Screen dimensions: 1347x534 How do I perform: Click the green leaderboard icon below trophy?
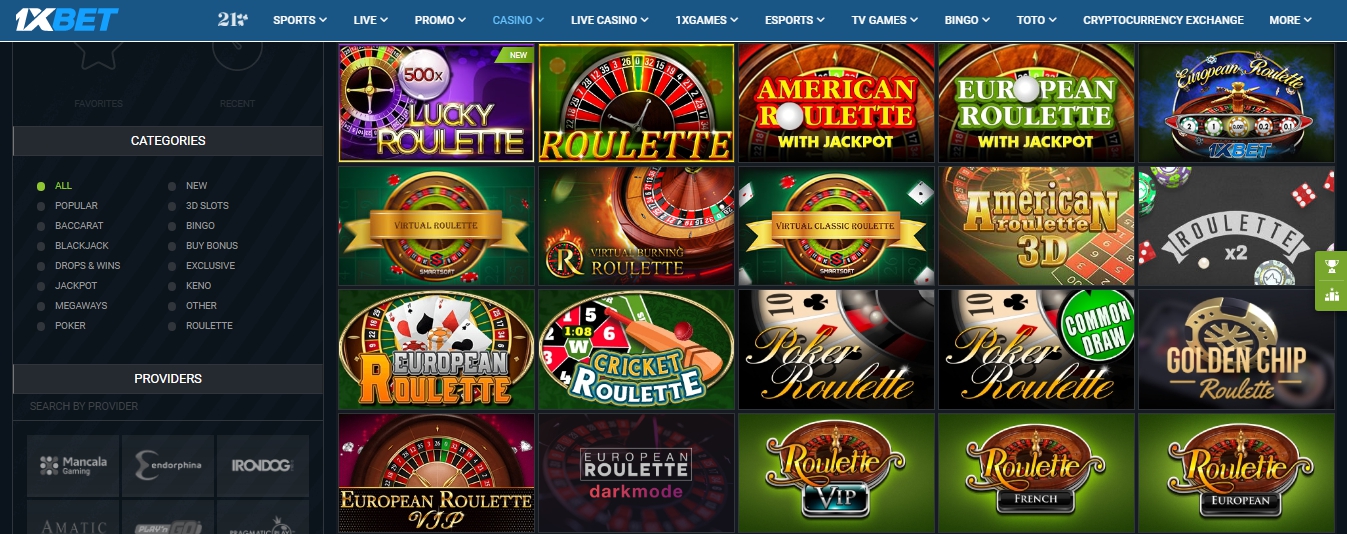point(1331,294)
